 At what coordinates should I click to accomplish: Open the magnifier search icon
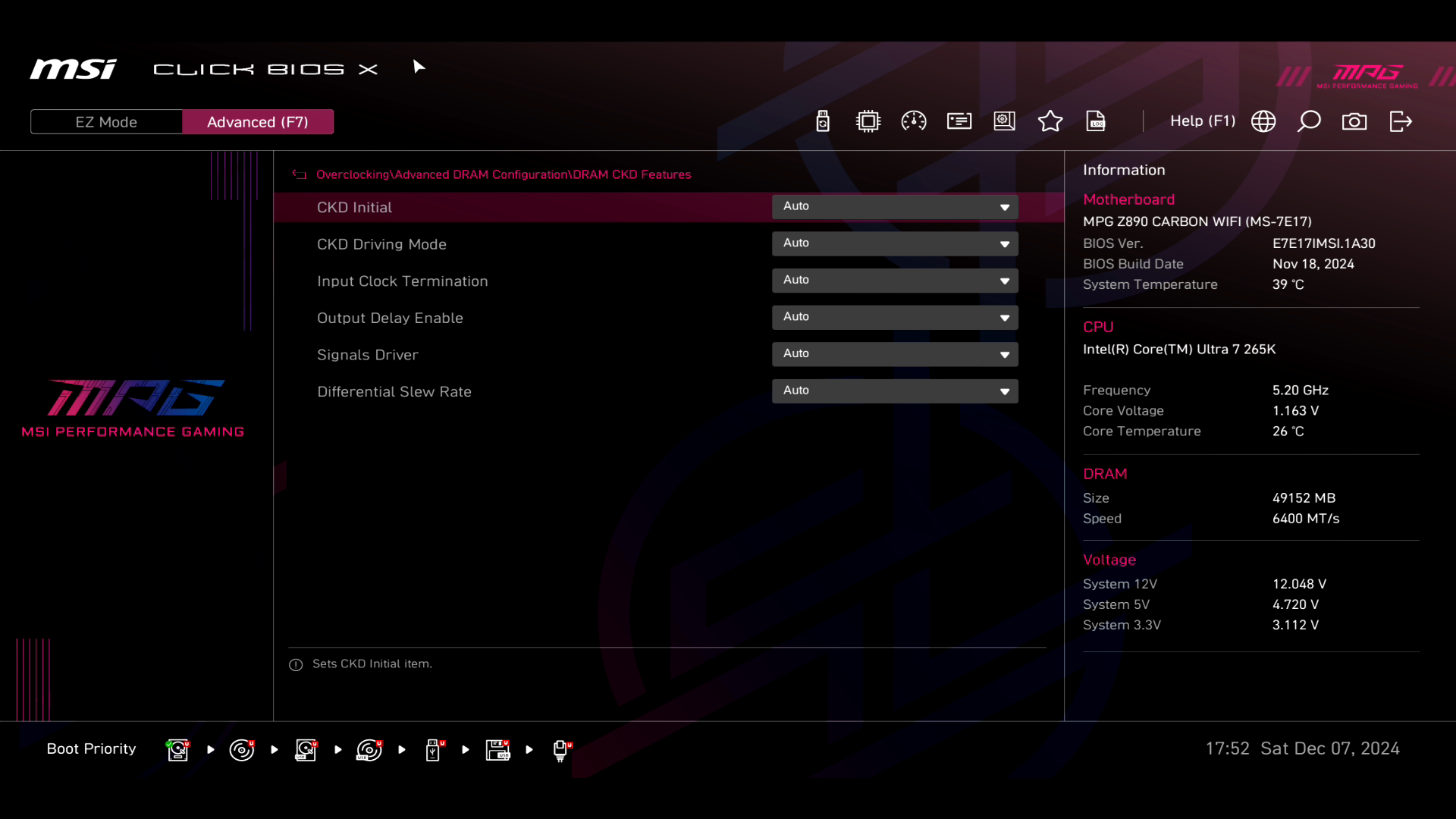point(1309,121)
